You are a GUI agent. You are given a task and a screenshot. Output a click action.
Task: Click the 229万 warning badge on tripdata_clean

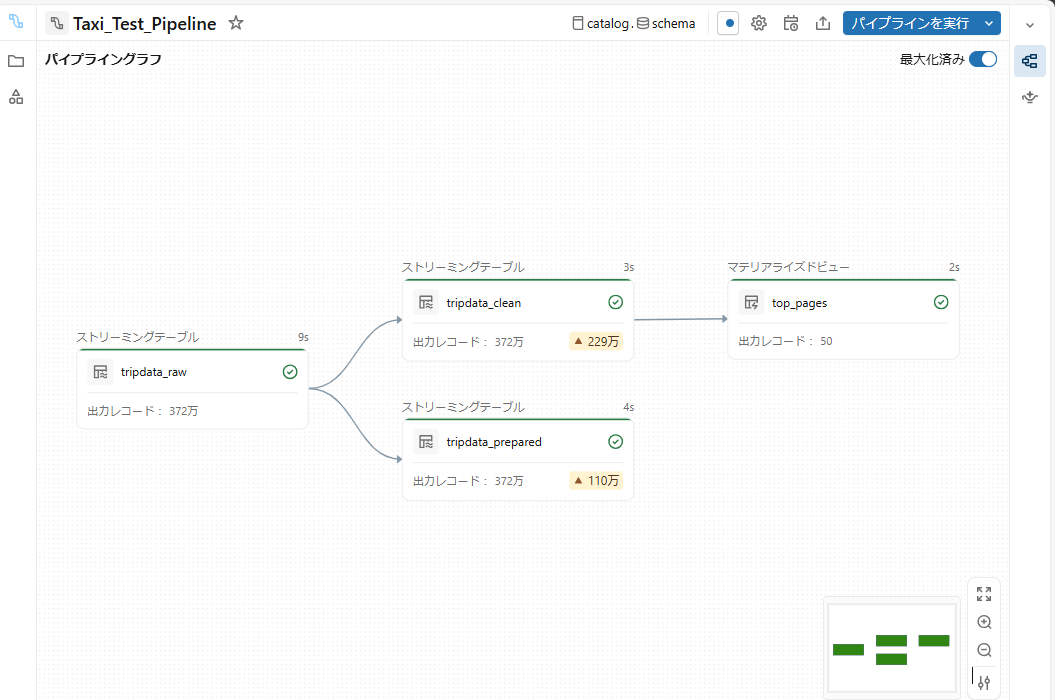[x=596, y=341]
